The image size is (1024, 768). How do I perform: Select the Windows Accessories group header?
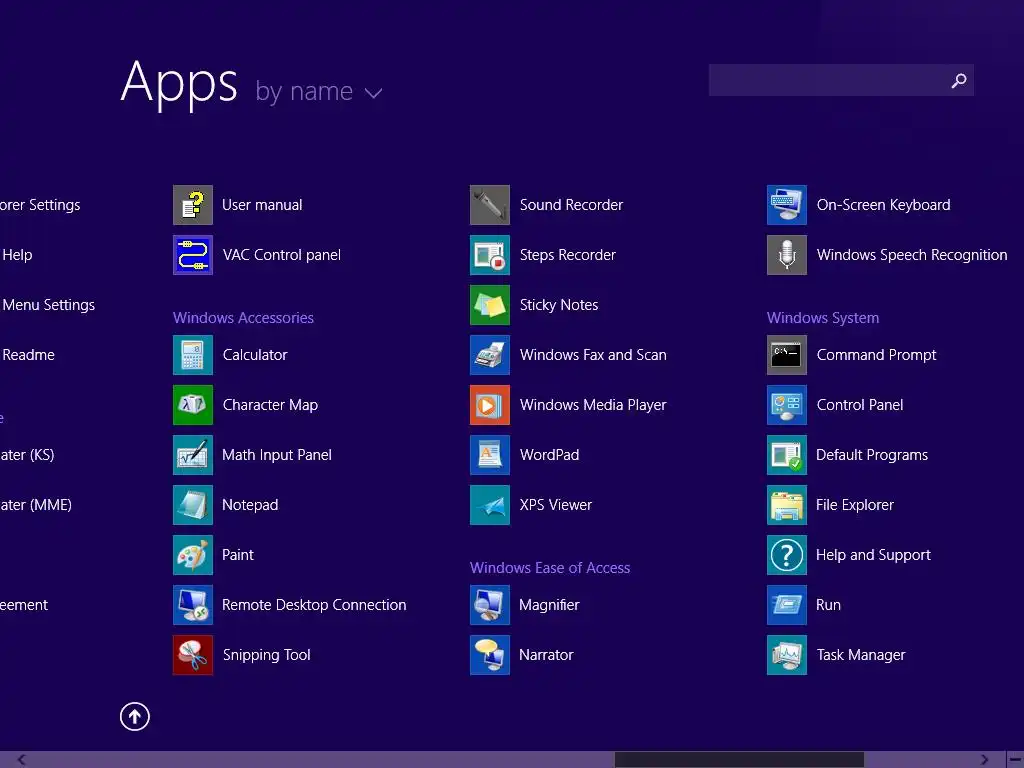(x=243, y=318)
